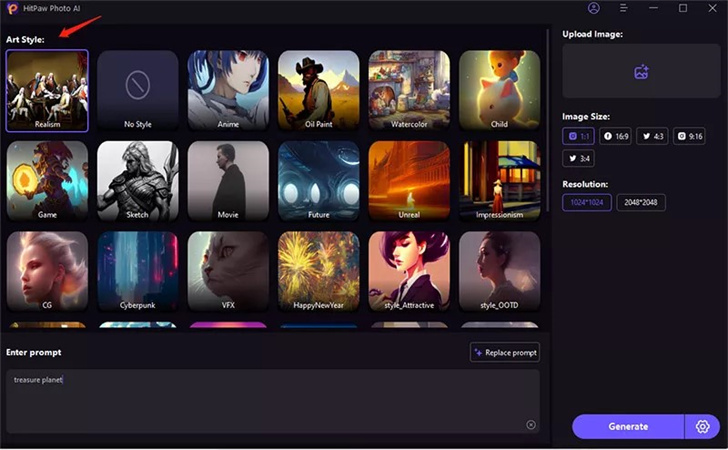728x450 pixels.
Task: Pick the Oil Paint style
Action: pos(318,91)
